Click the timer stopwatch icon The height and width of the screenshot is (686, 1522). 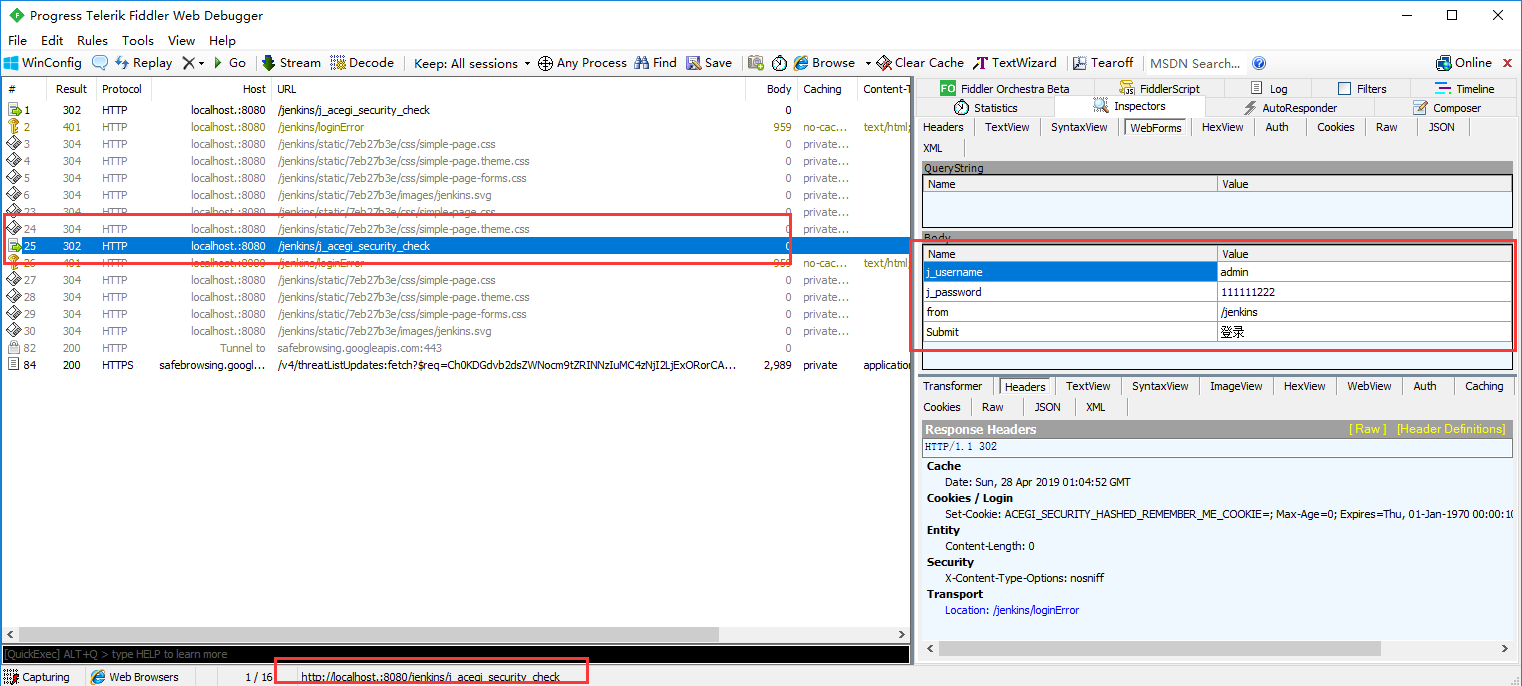click(x=779, y=63)
